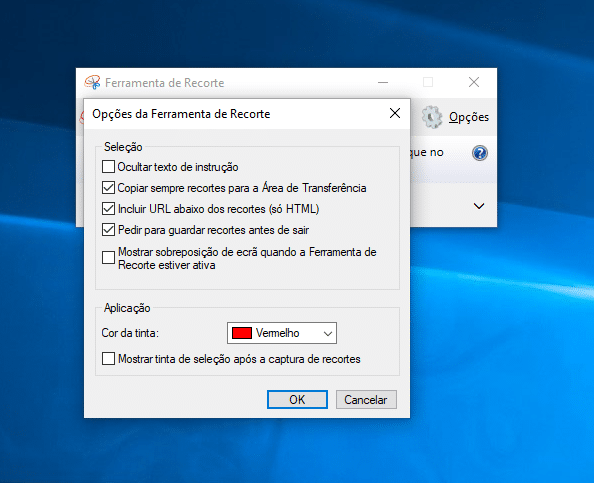Enable Mostrar sobreposição de ecrã checkbox
Viewport: 594px width, 483px height.
pos(108,258)
